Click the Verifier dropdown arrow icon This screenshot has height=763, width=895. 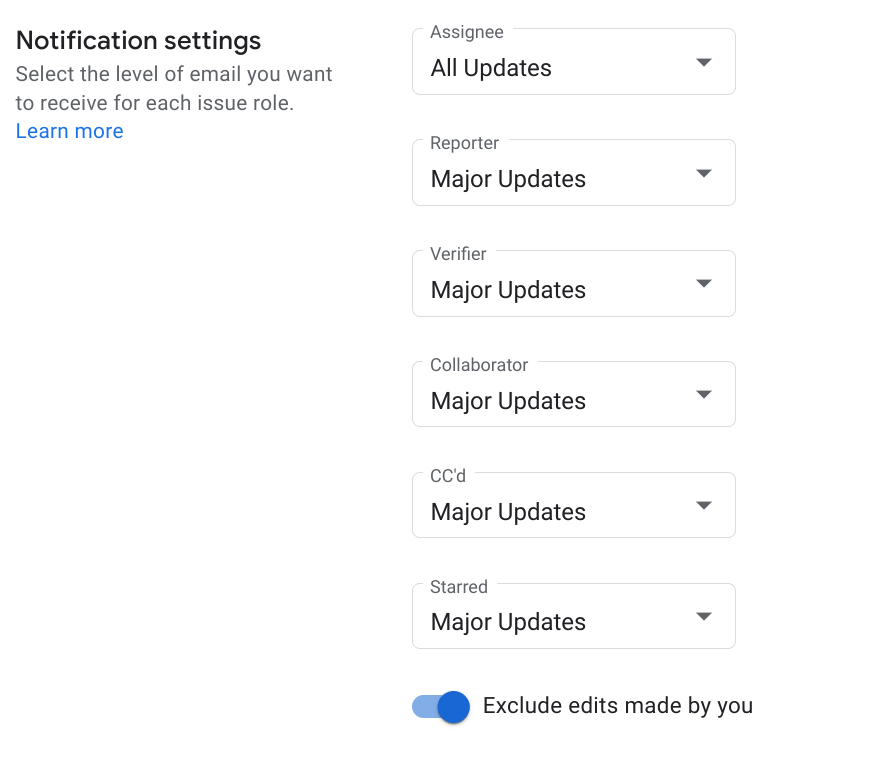[704, 284]
